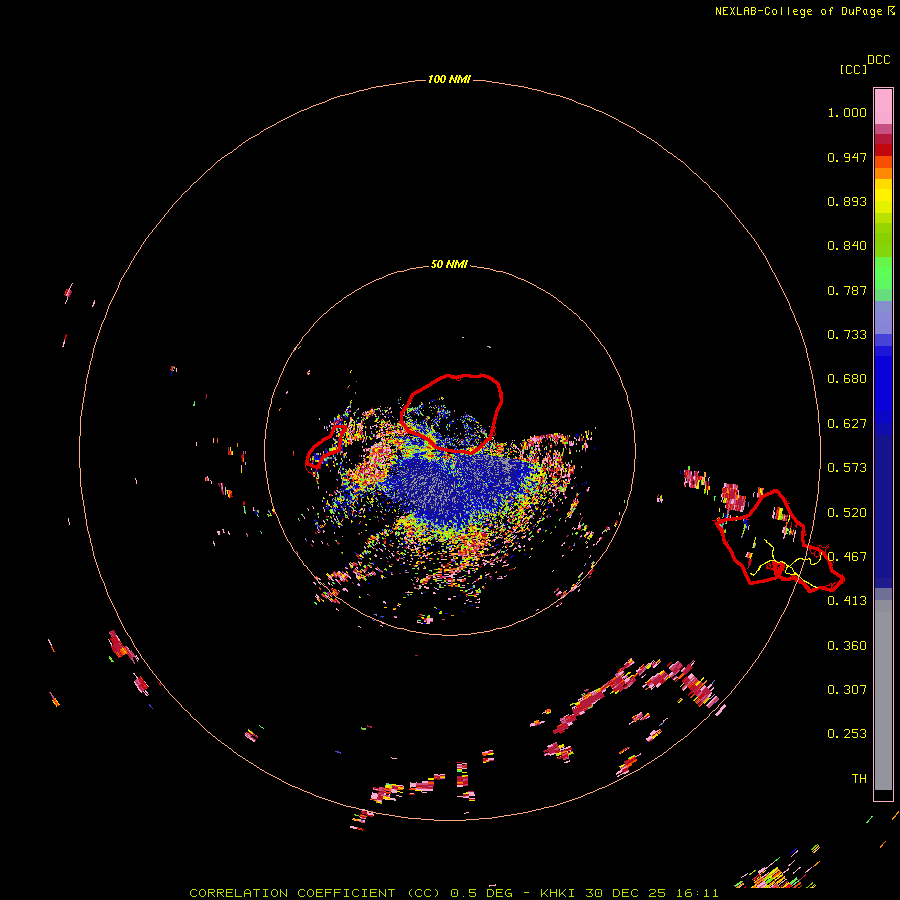900x900 pixels.
Task: Click the 0.947 value on the color scale
Action: [x=847, y=157]
